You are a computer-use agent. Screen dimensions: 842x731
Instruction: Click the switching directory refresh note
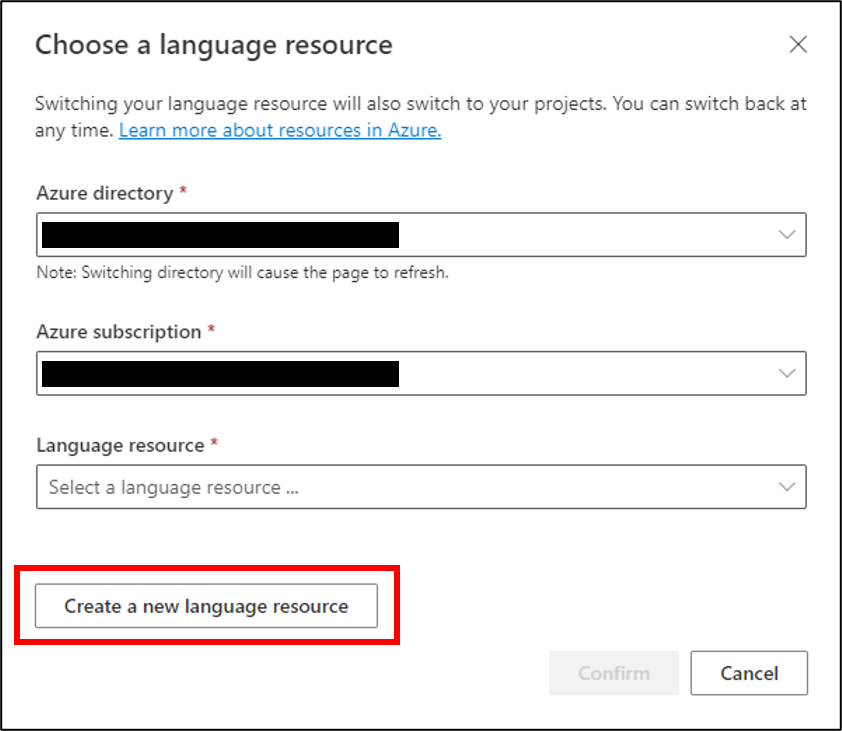(x=242, y=272)
